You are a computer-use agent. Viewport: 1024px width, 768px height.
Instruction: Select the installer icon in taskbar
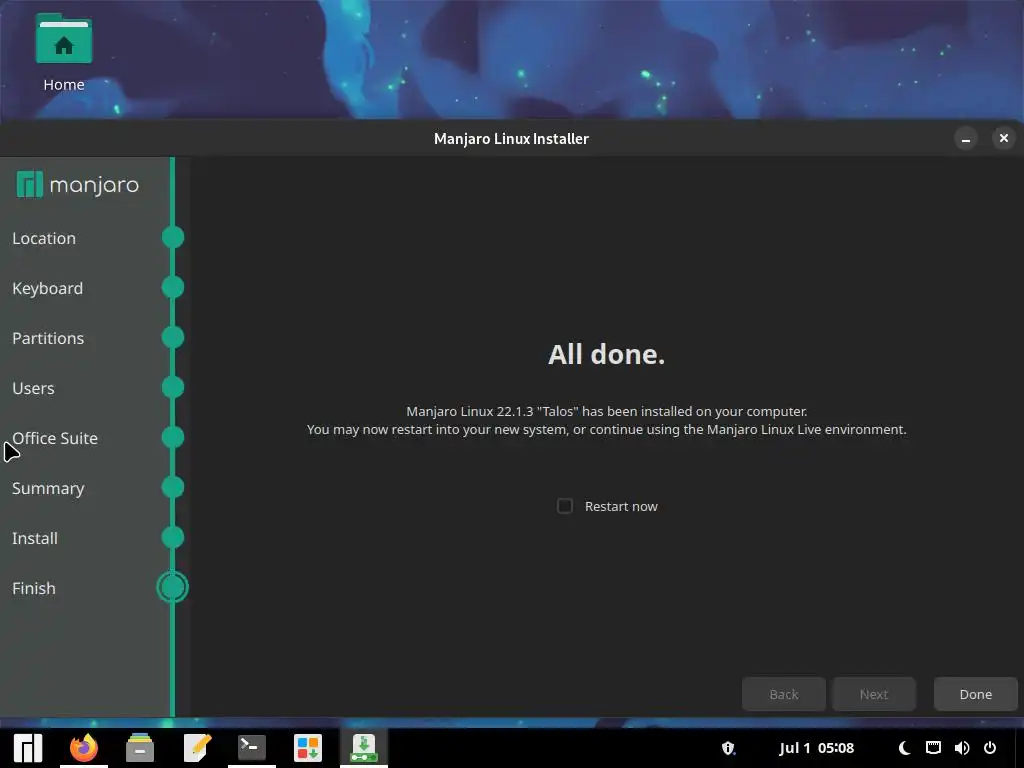pyautogui.click(x=364, y=748)
